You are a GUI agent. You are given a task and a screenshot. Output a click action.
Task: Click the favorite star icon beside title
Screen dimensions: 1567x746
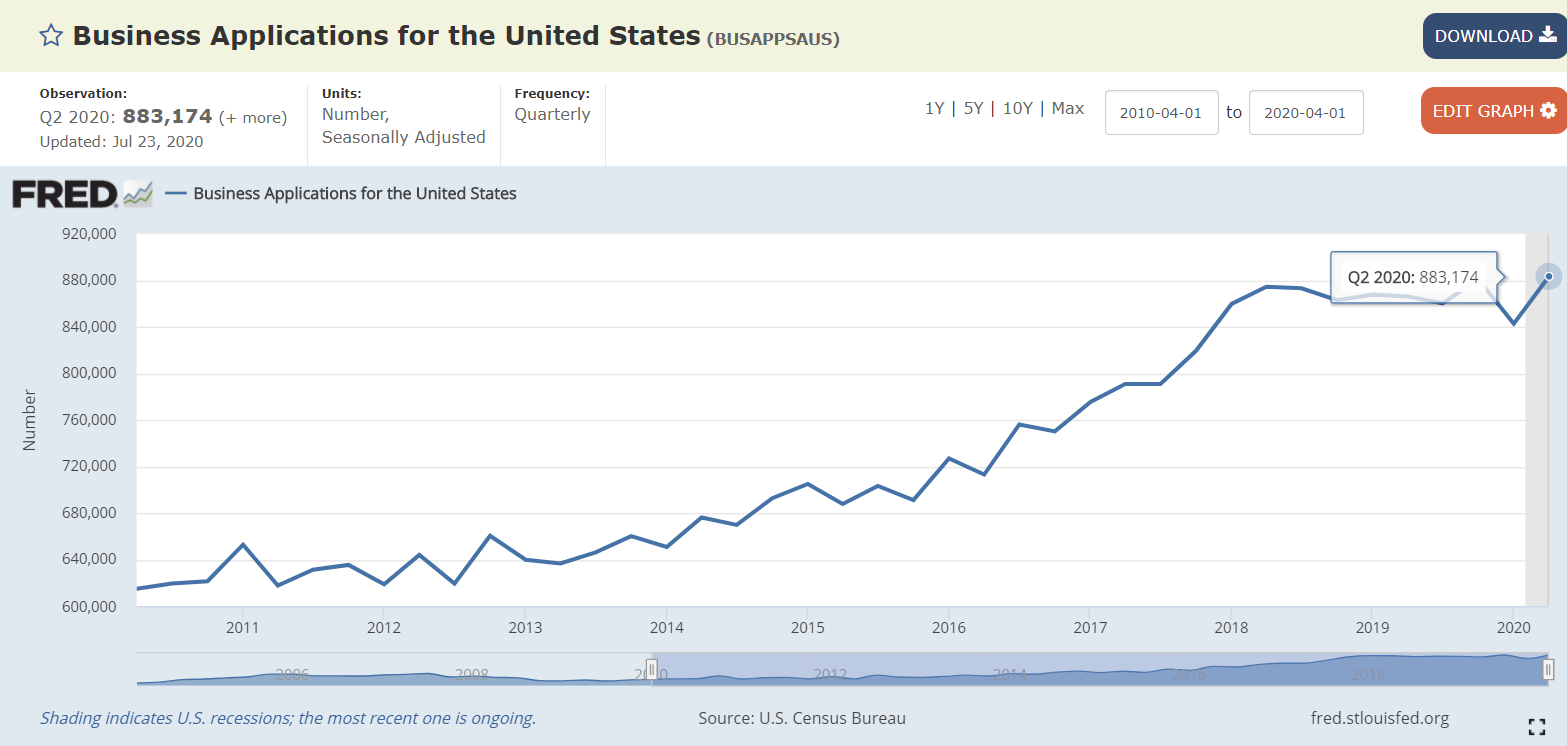[51, 36]
